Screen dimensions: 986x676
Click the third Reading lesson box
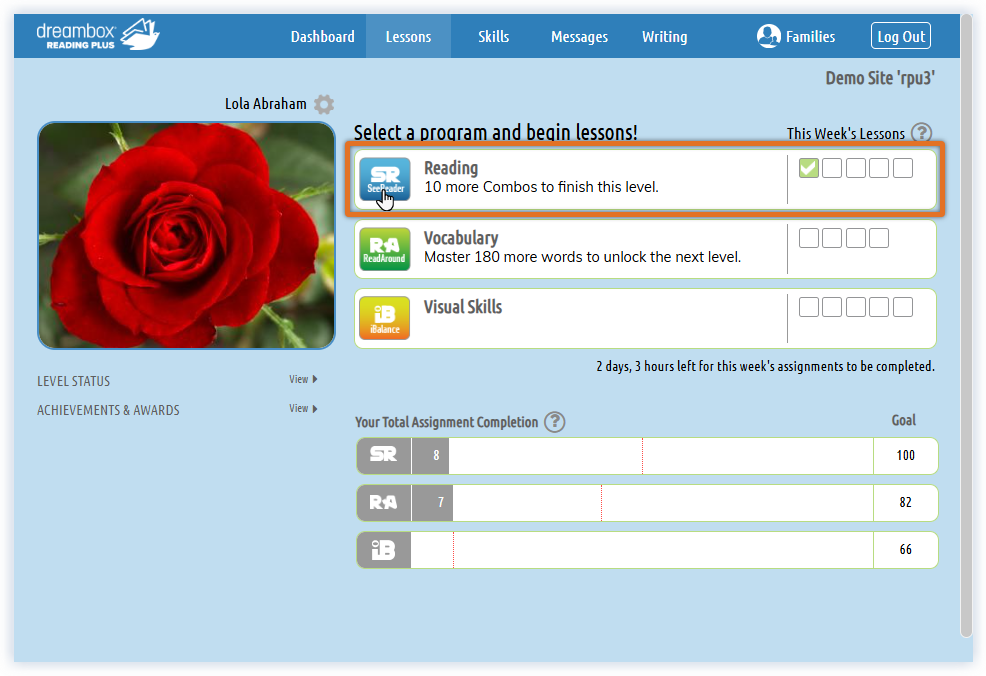tap(856, 168)
